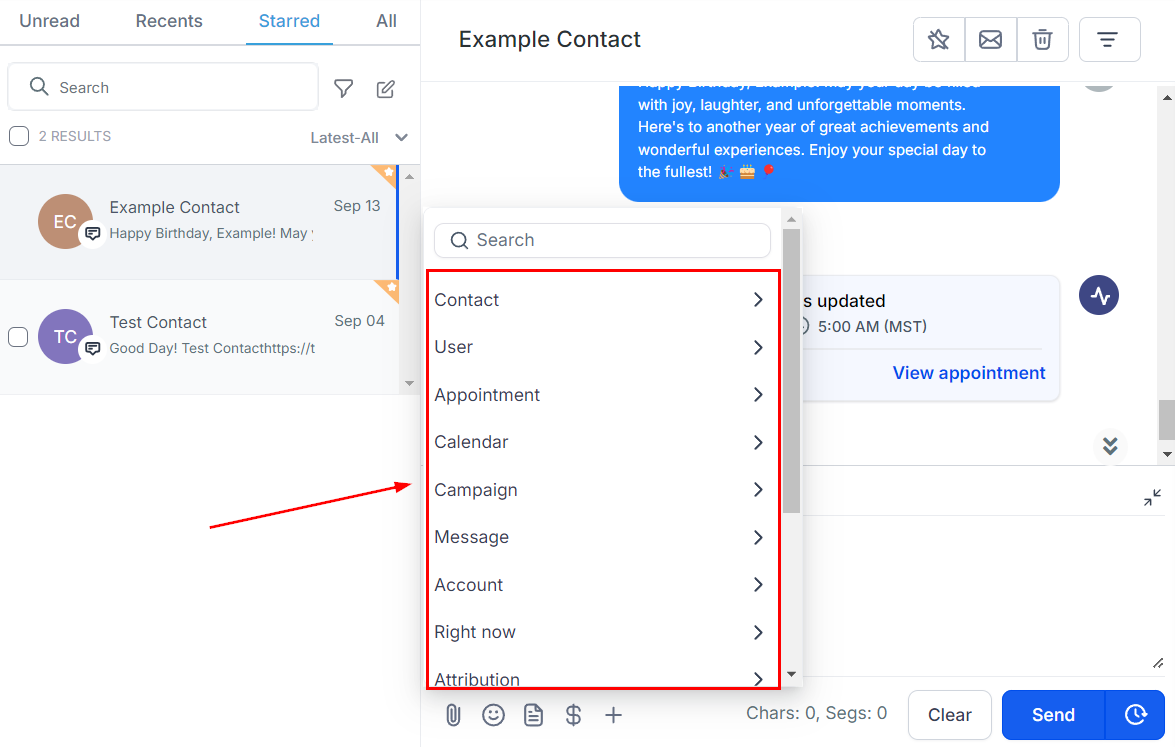Screen dimensions: 1175x747
Task: Expand the Contact variables submenu
Action: click(x=599, y=300)
